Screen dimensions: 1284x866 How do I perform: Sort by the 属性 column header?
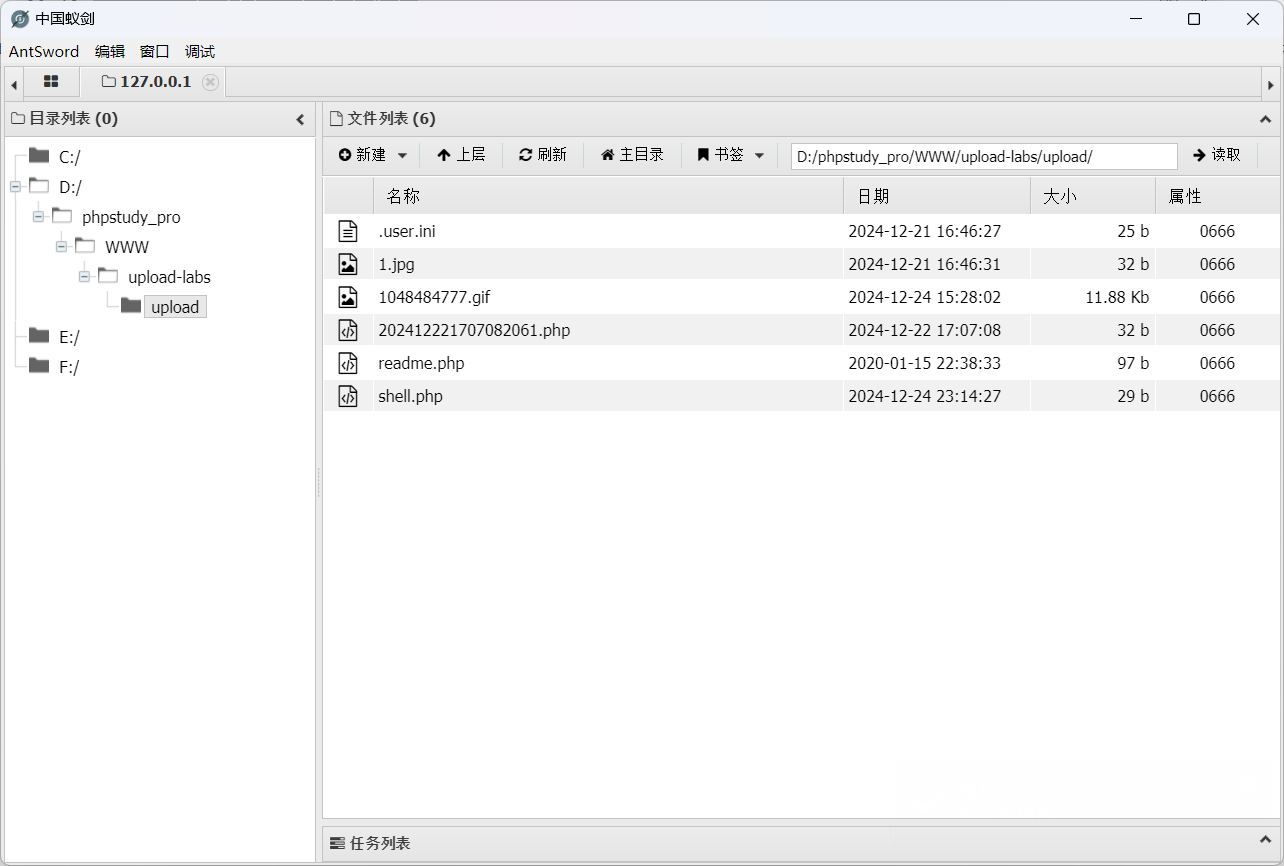[x=1217, y=196]
